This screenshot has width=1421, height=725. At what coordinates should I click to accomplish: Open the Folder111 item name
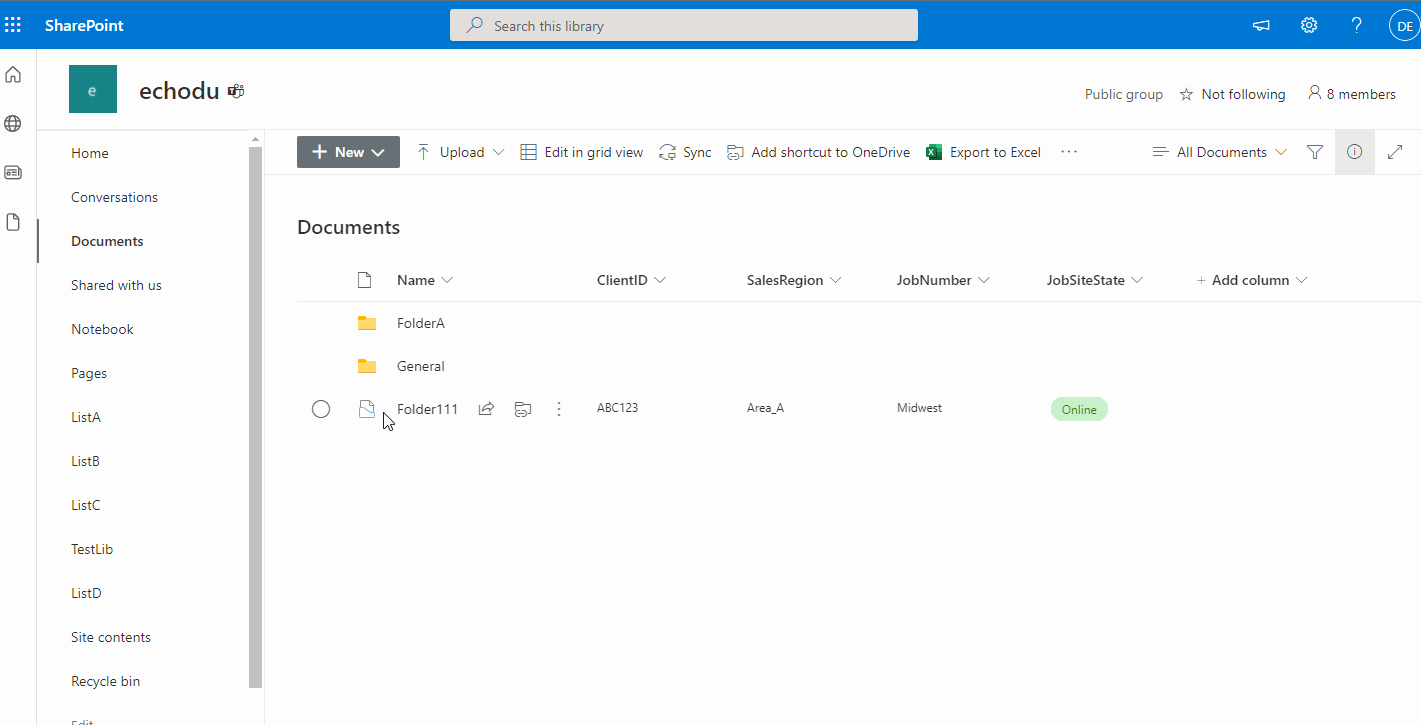[x=428, y=408]
